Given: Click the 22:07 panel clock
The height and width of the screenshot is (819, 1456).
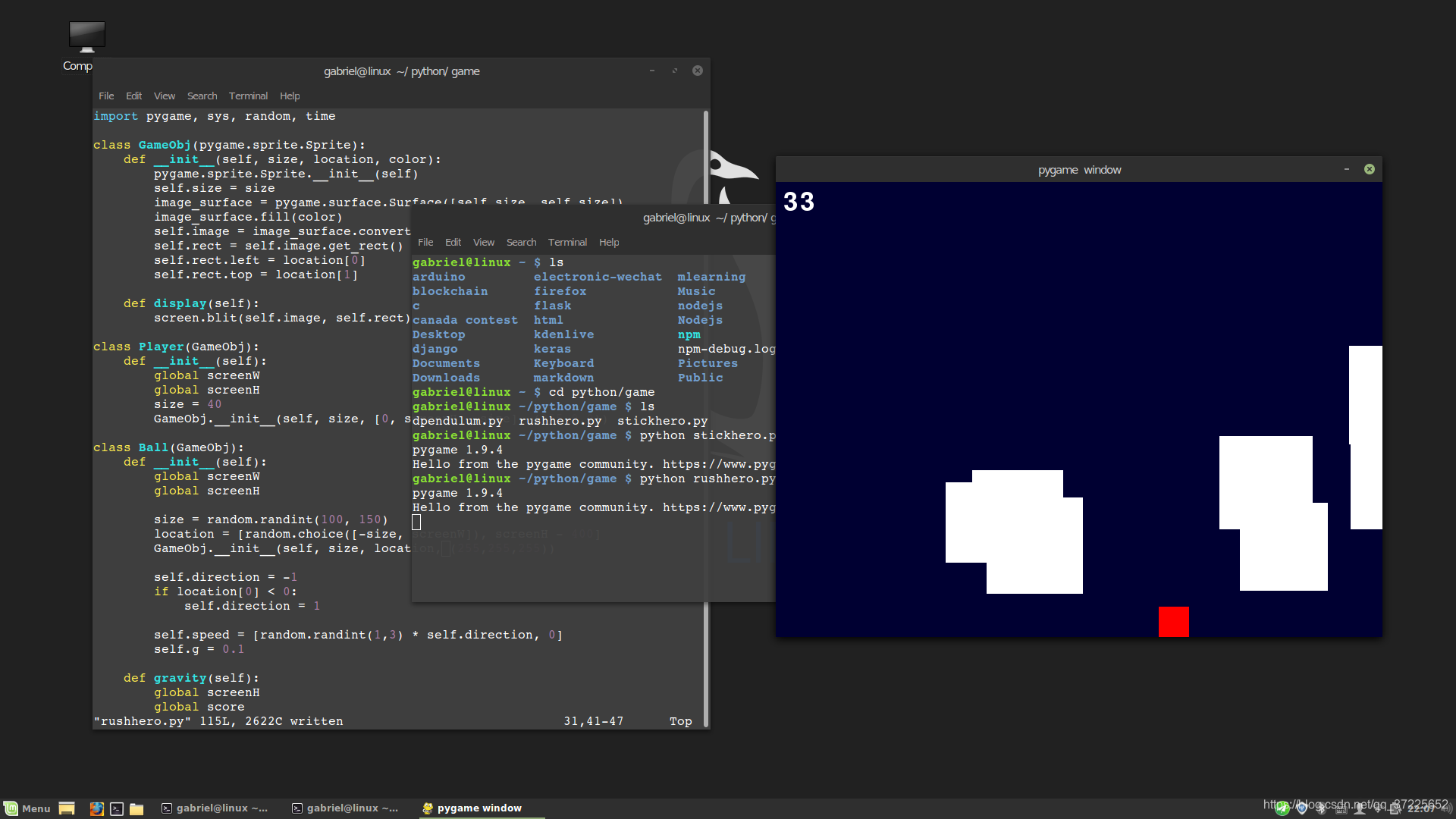Looking at the screenshot, I should [x=1421, y=808].
